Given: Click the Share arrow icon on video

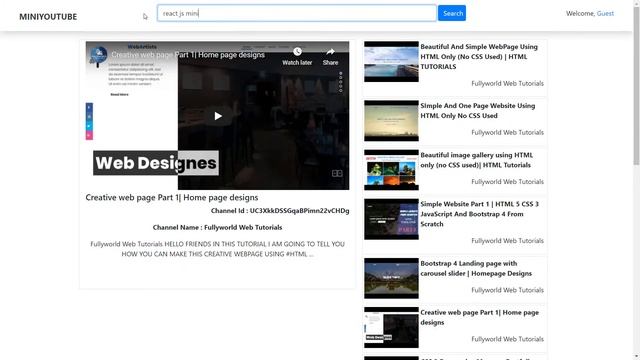Looking at the screenshot, I should (x=330, y=51).
